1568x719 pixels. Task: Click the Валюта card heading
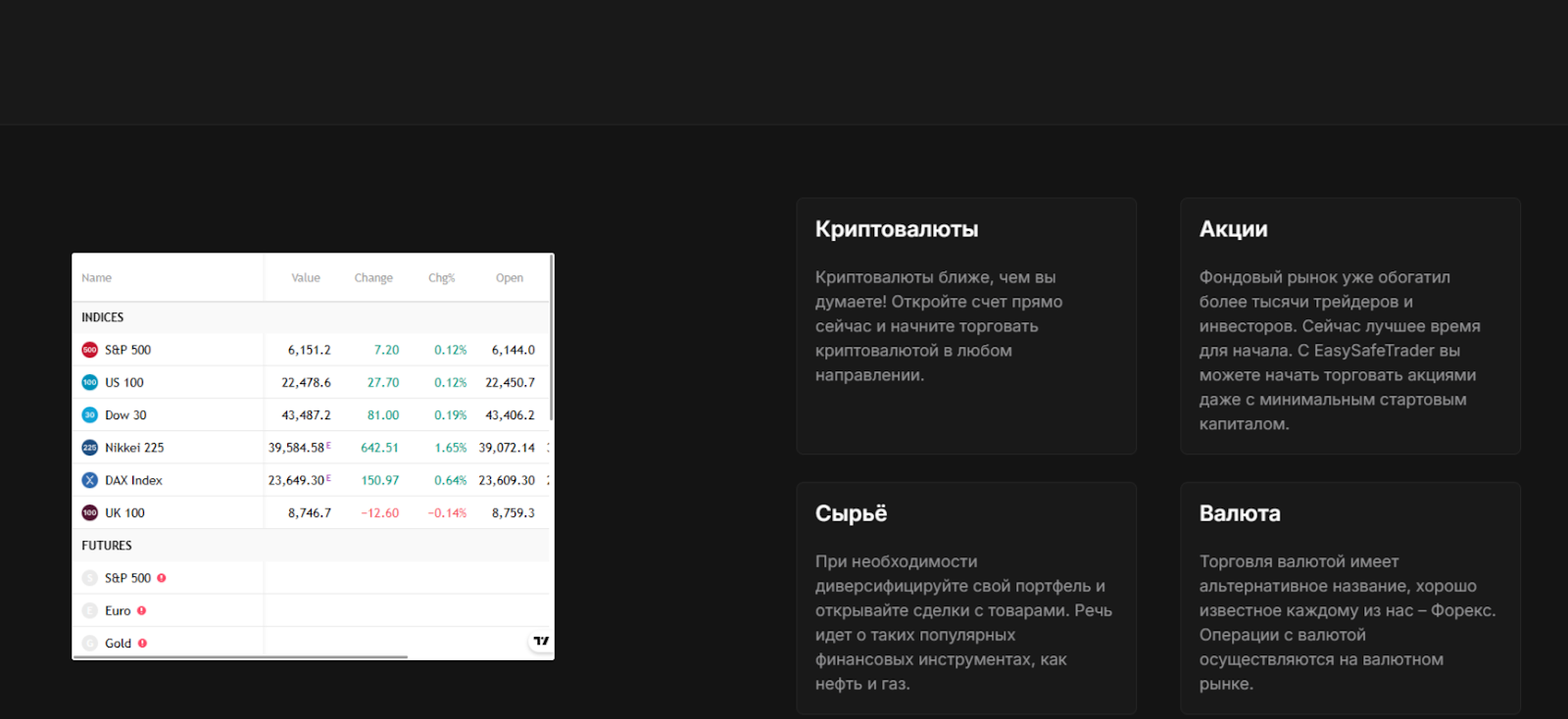(x=1240, y=513)
